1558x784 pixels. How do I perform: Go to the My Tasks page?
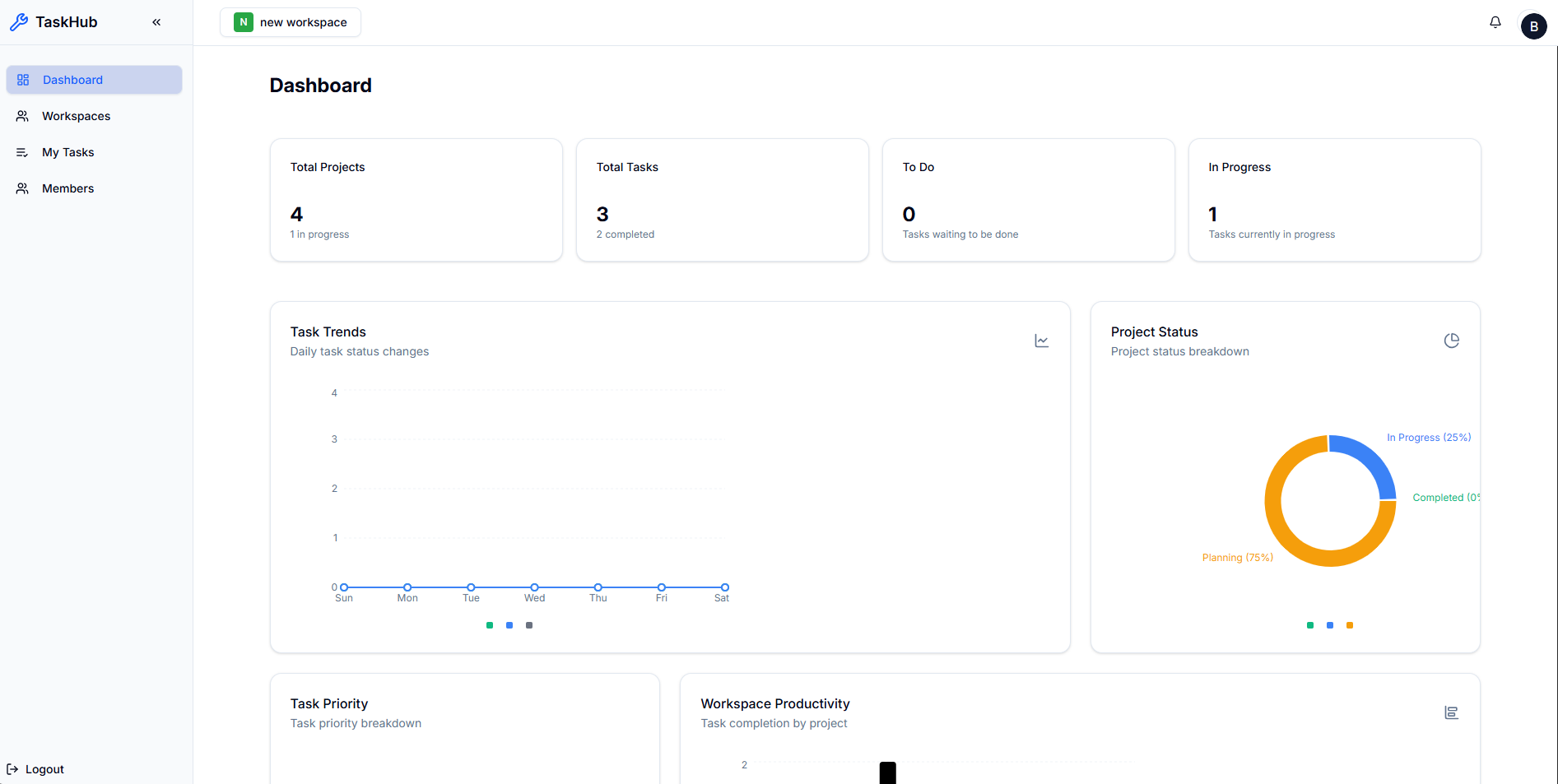67,151
